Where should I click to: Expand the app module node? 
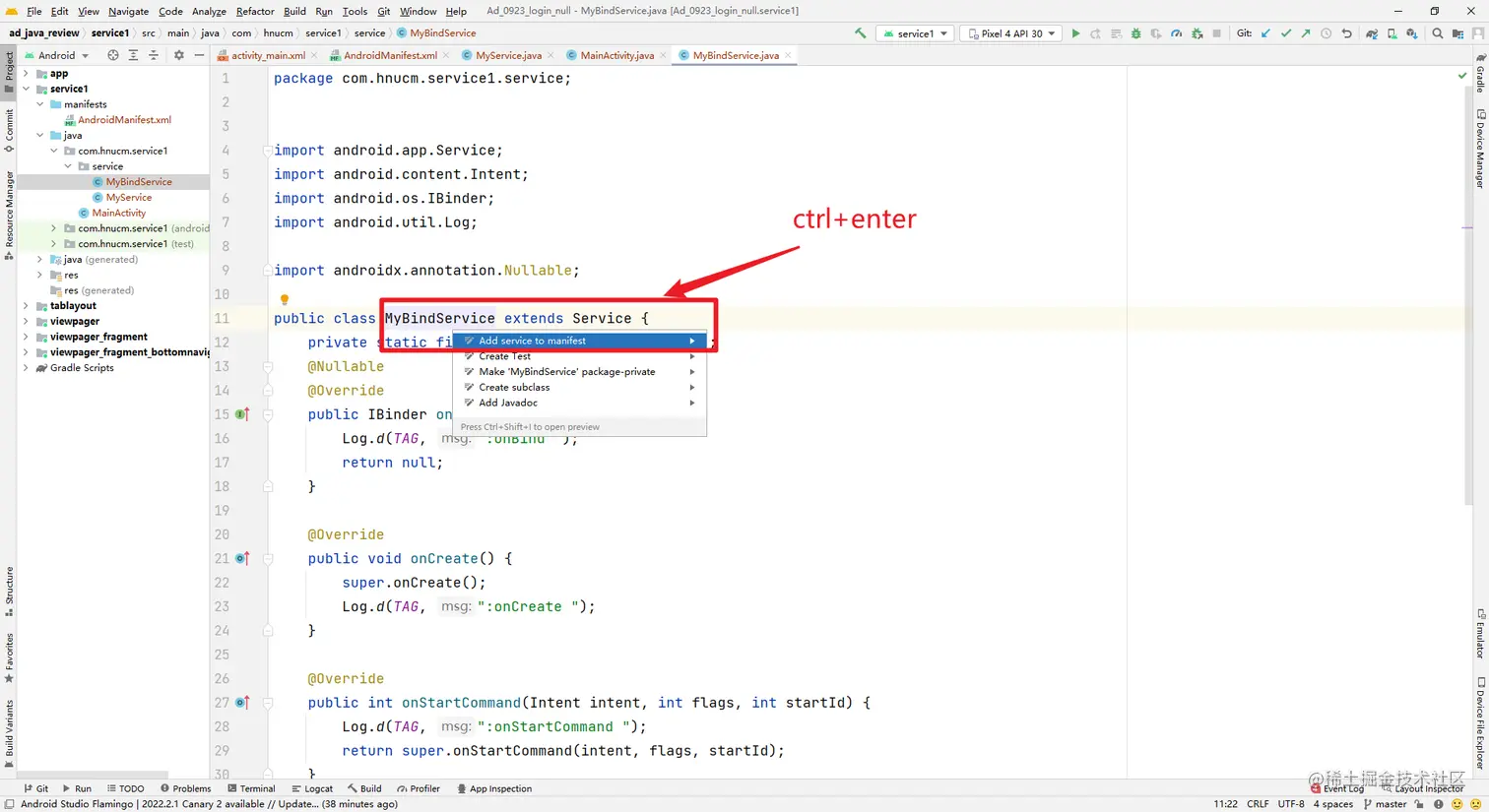(x=26, y=74)
